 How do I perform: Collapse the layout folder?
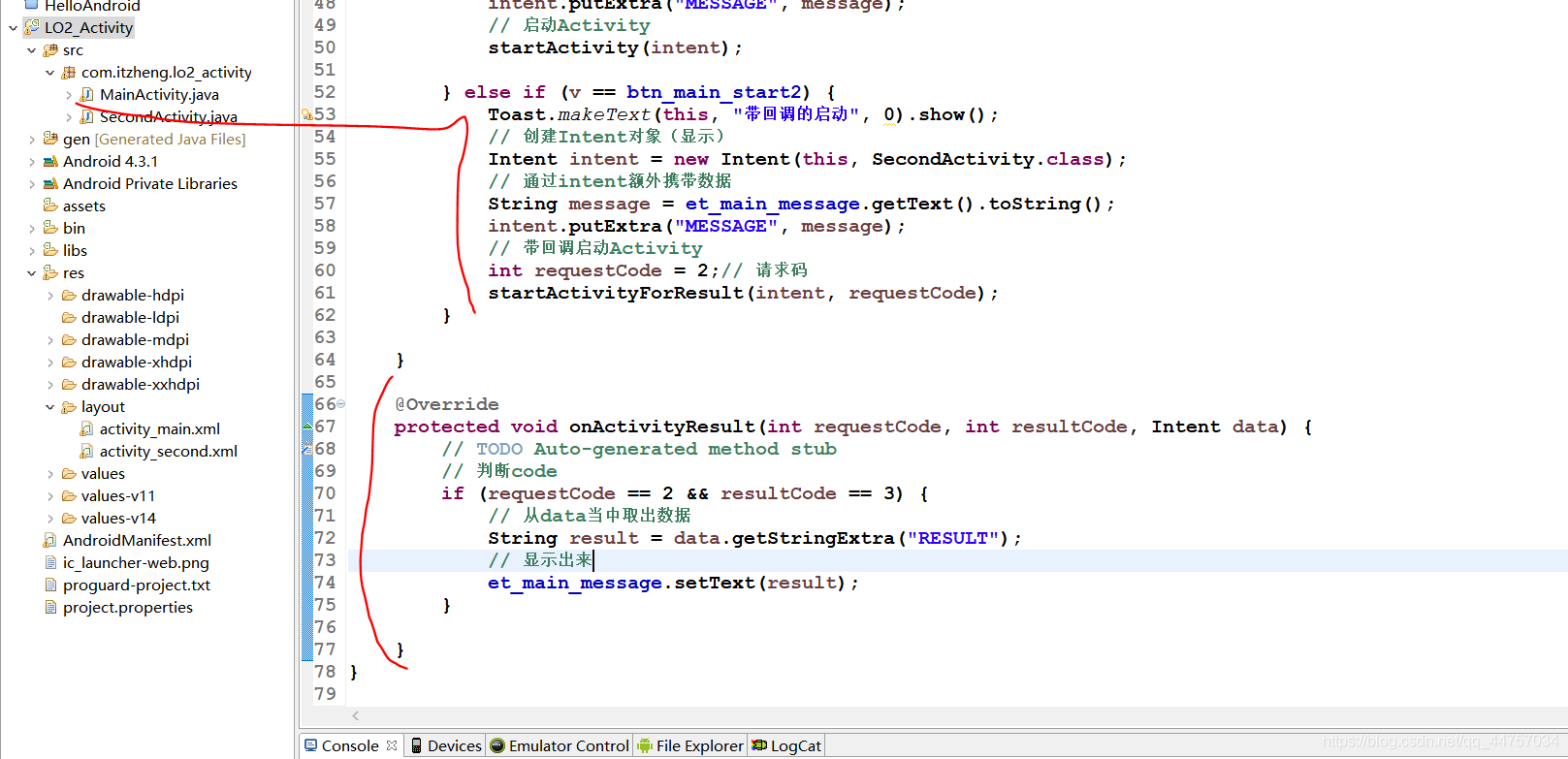(x=49, y=406)
